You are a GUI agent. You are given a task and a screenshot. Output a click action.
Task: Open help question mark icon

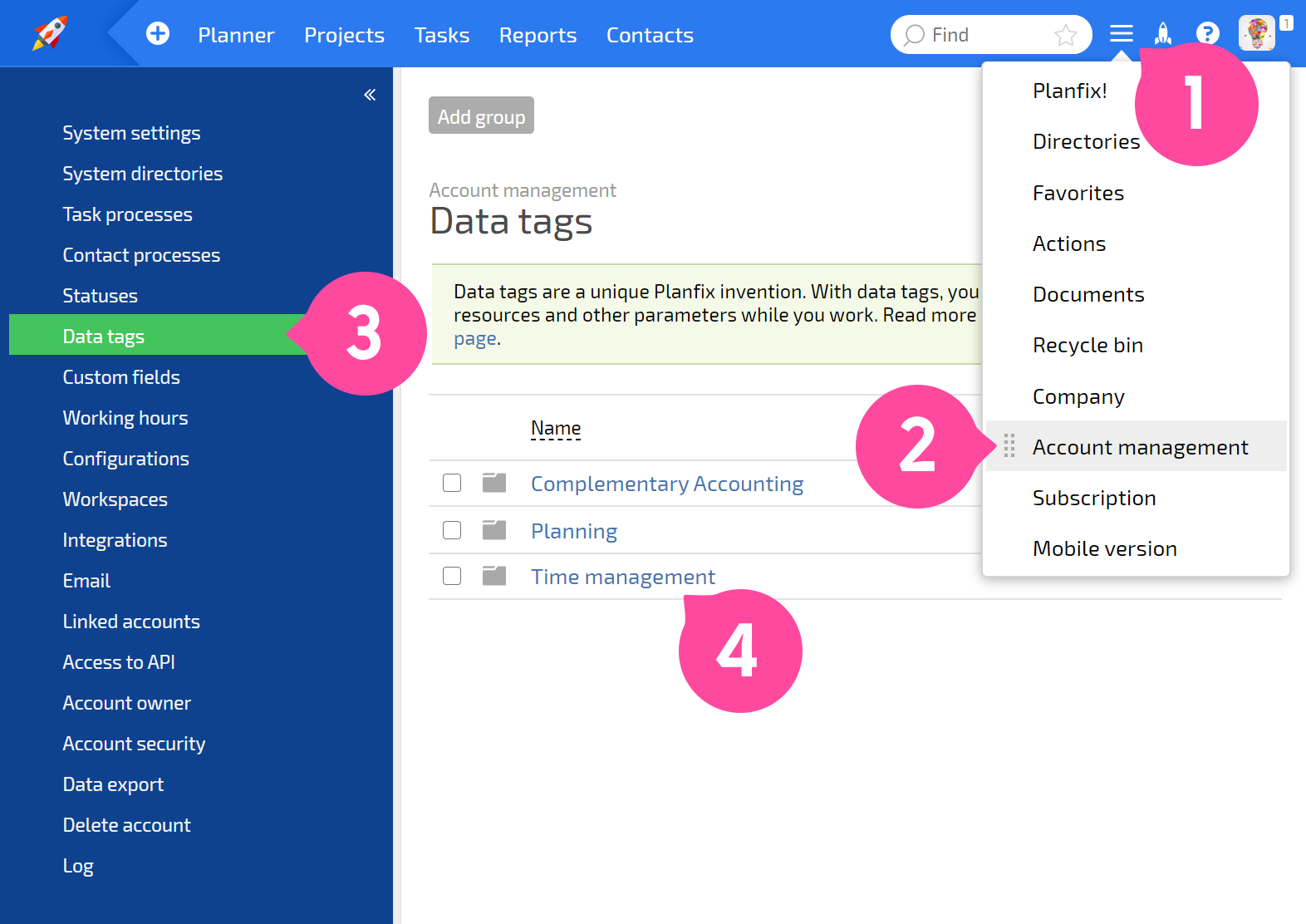point(1207,33)
